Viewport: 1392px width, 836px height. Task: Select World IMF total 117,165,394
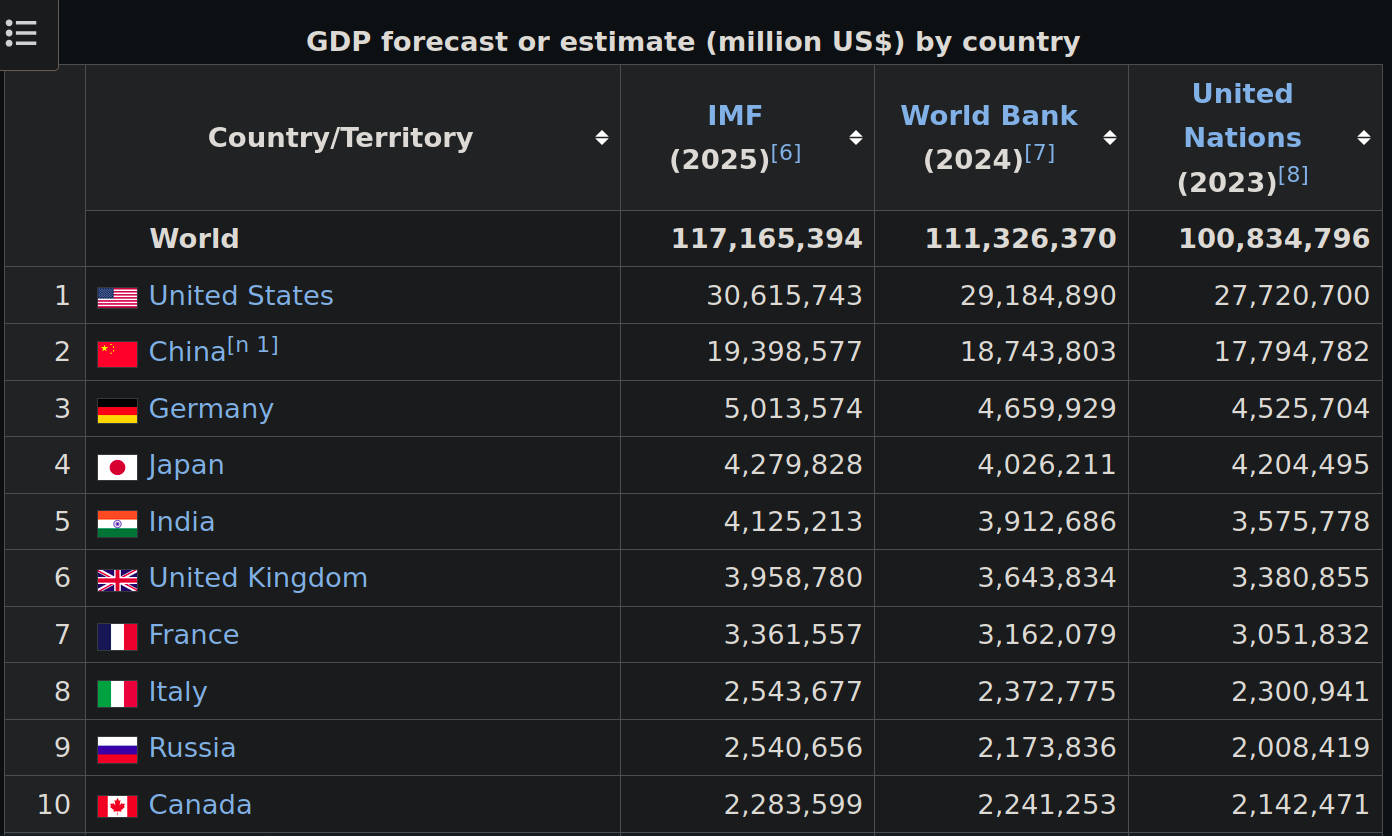pos(766,239)
